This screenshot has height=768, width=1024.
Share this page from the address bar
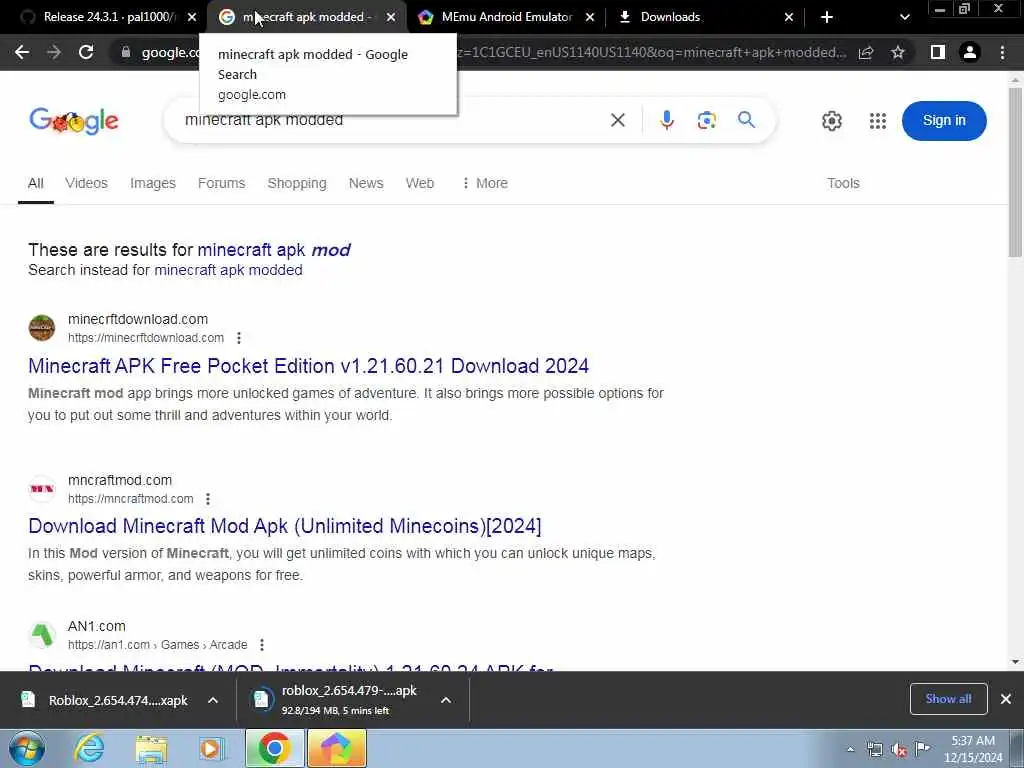point(866,52)
